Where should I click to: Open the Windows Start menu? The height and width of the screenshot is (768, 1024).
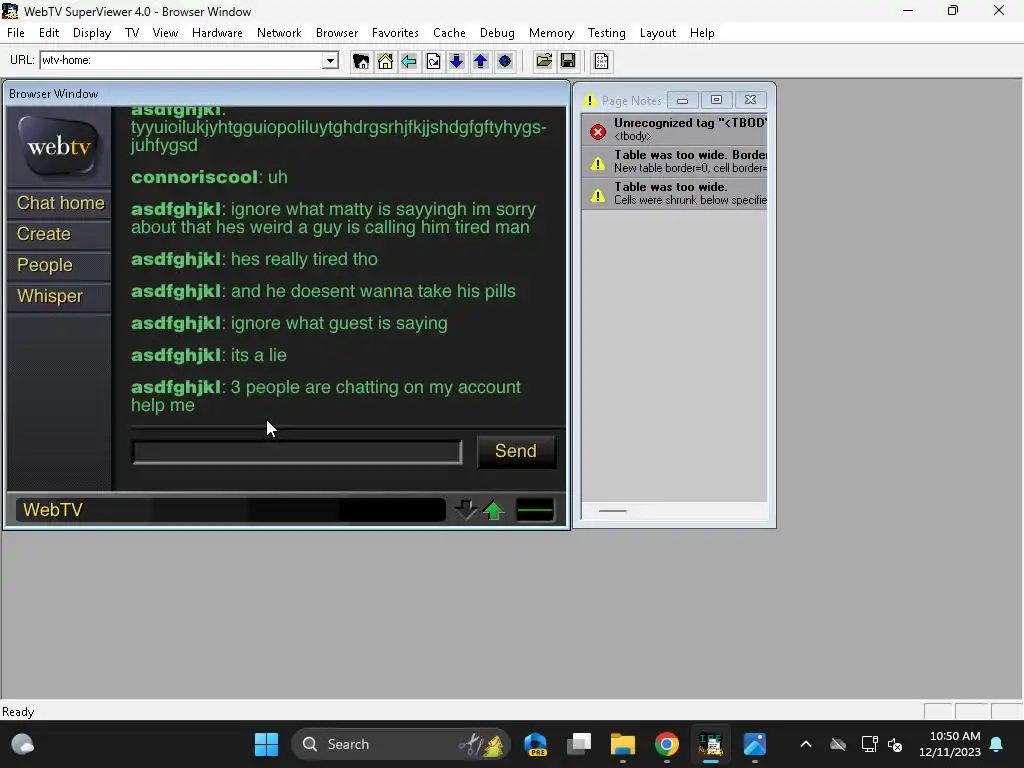266,744
